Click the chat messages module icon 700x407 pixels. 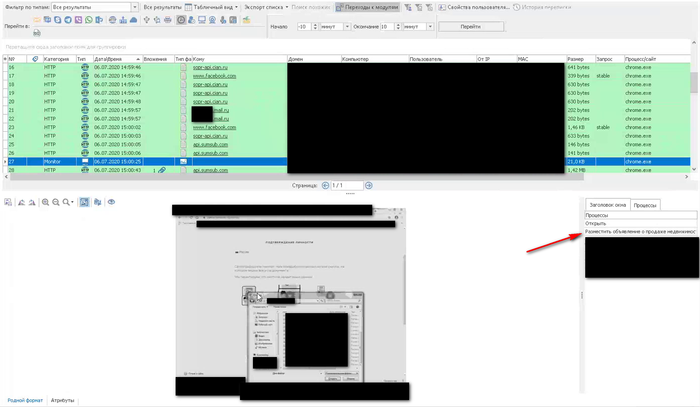click(x=47, y=20)
